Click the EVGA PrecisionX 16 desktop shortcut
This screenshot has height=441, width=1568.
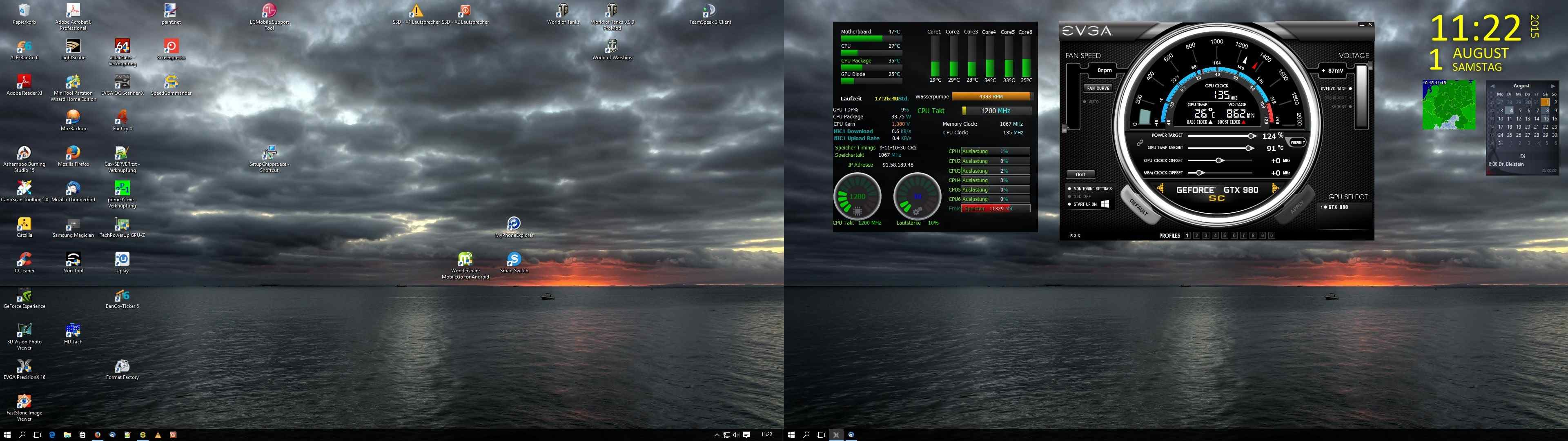click(x=24, y=366)
